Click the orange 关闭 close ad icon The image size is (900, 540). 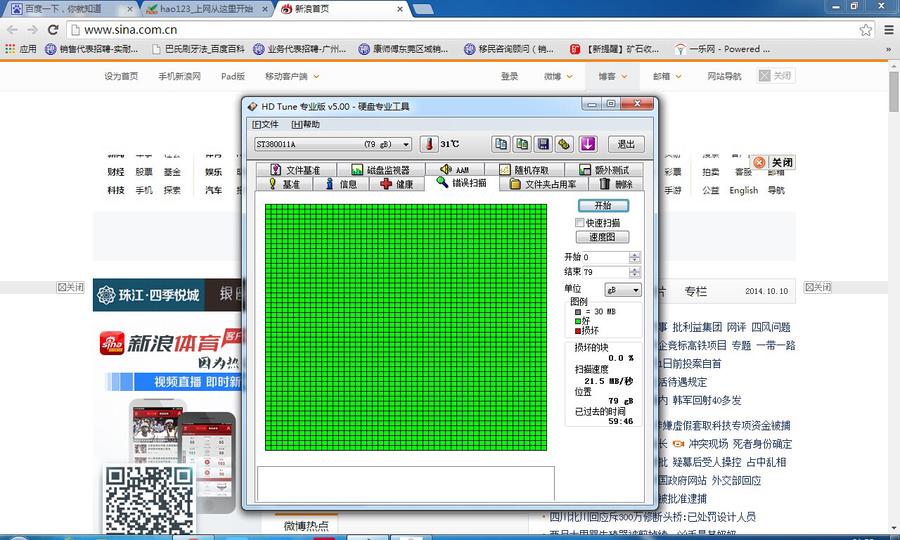tap(759, 162)
